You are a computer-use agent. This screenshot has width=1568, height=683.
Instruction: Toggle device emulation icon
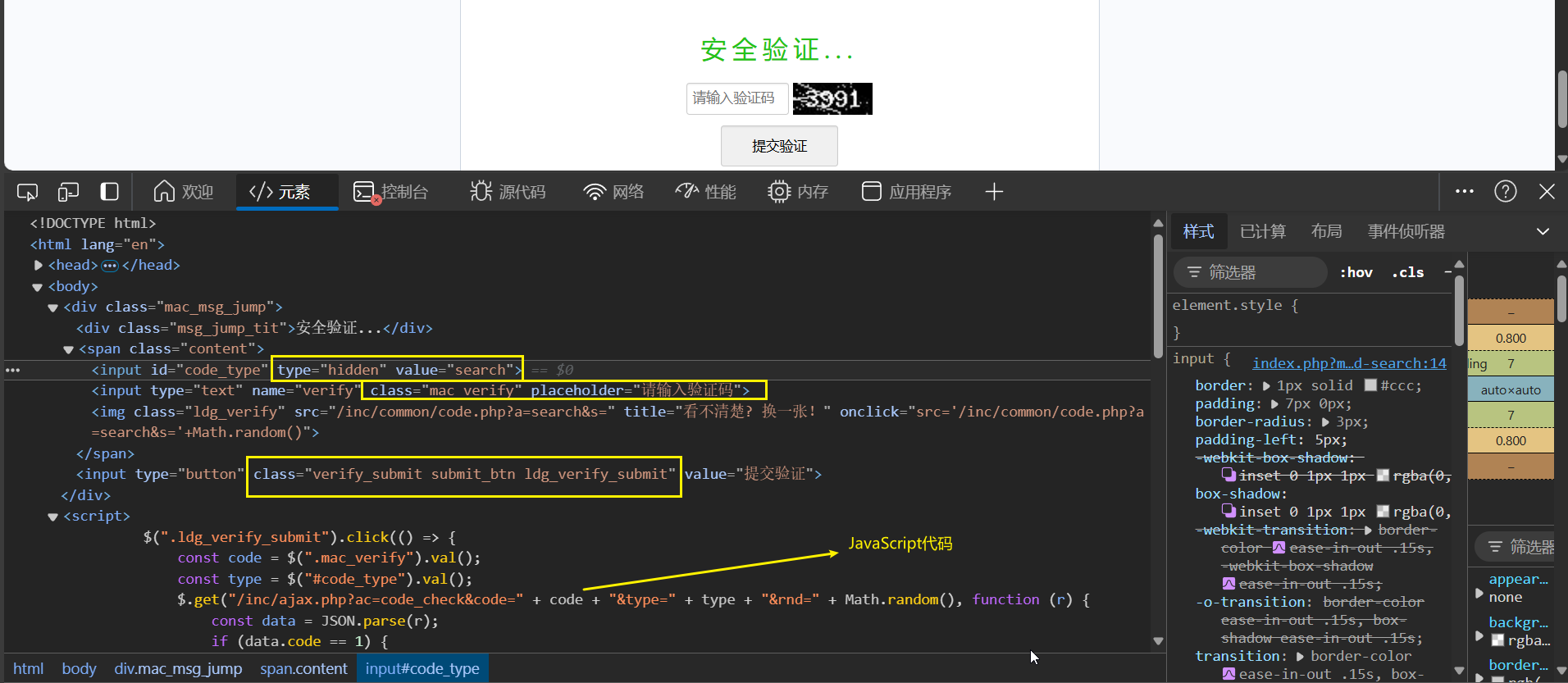[68, 192]
